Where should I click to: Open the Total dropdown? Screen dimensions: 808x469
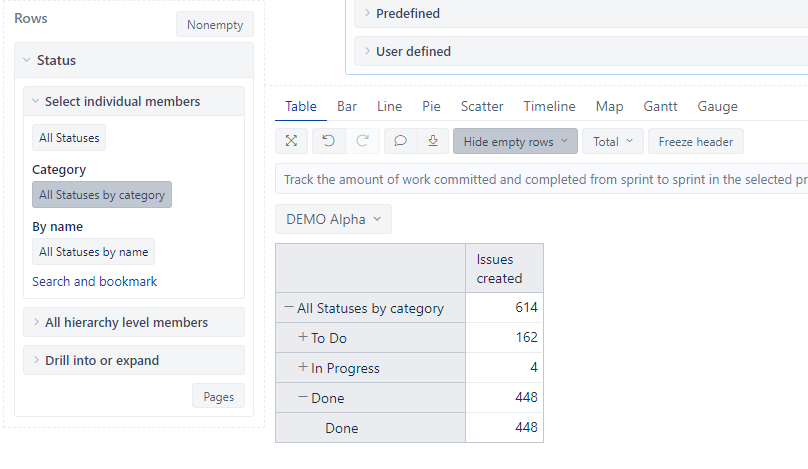tap(613, 141)
